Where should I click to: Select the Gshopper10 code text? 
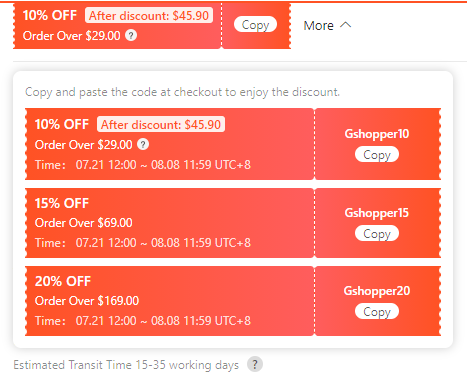point(377,134)
